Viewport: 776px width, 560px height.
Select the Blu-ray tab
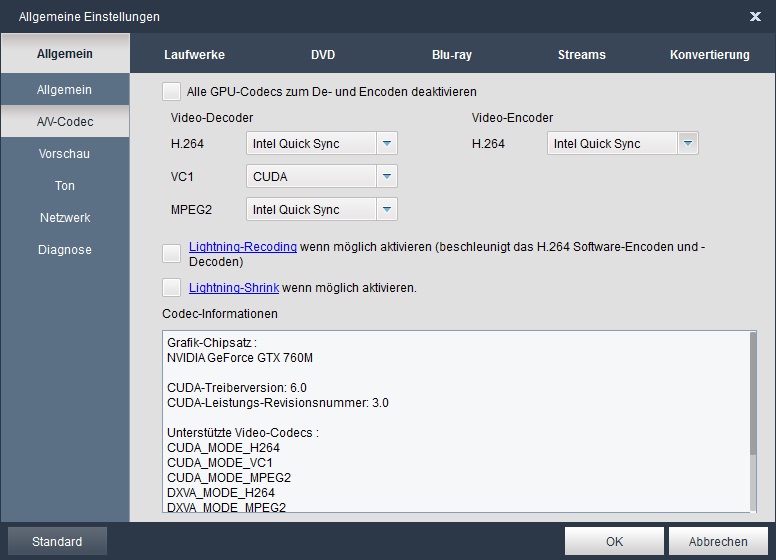pos(452,54)
